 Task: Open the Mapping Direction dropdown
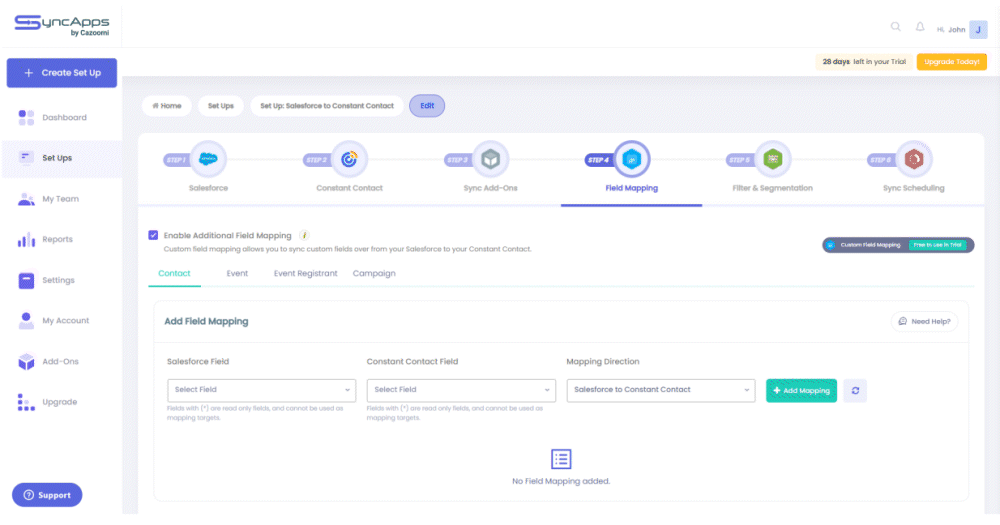click(661, 390)
